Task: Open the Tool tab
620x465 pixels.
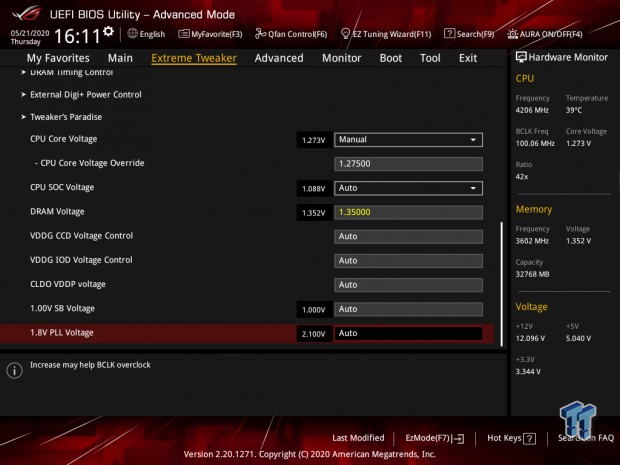Action: pos(430,58)
